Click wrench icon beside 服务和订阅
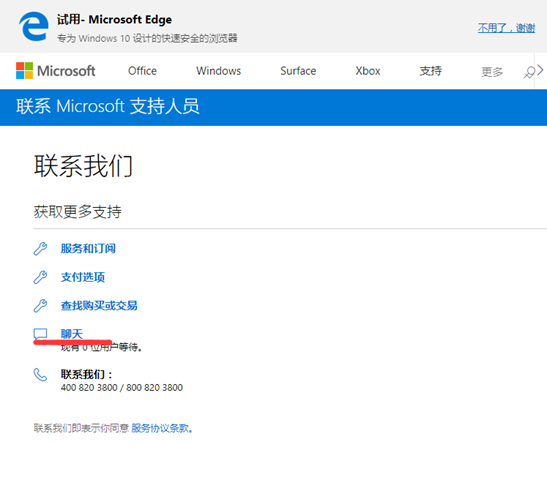This screenshot has width=547, height=480. click(x=40, y=249)
